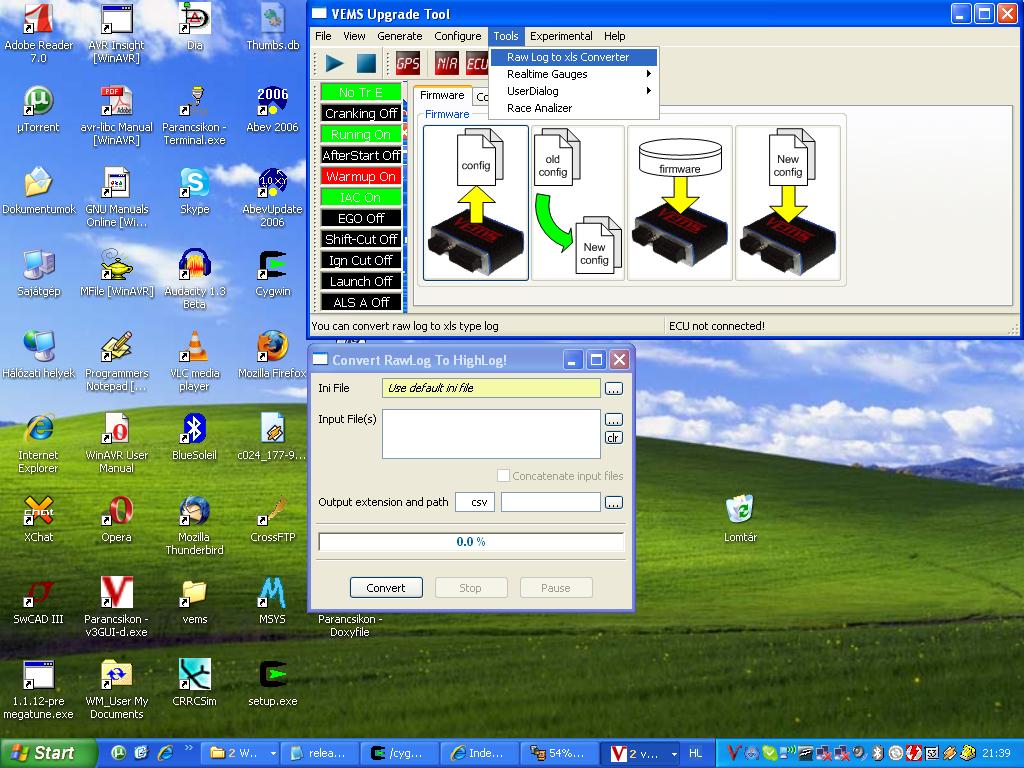Select the XChat desktop icon
This screenshot has width=1024, height=768.
click(x=39, y=520)
